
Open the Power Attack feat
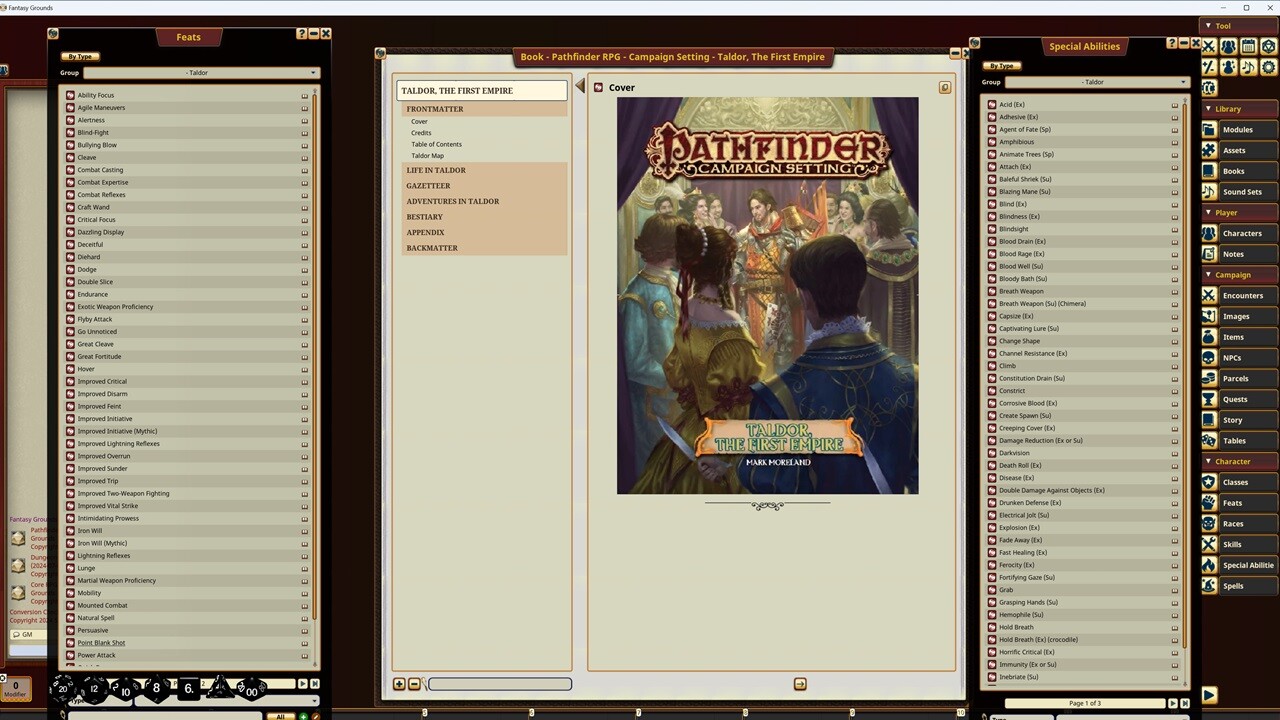tap(97, 655)
